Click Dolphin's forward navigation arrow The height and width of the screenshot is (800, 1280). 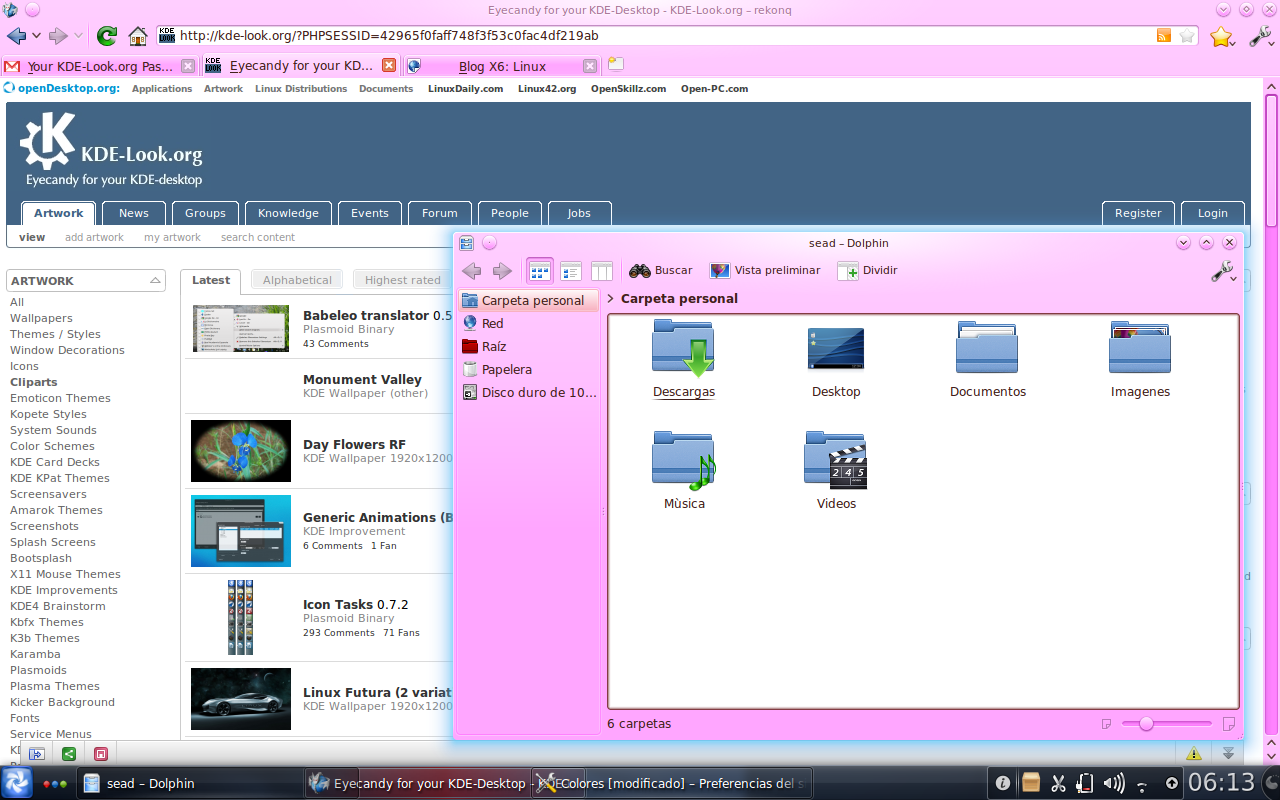click(x=502, y=271)
